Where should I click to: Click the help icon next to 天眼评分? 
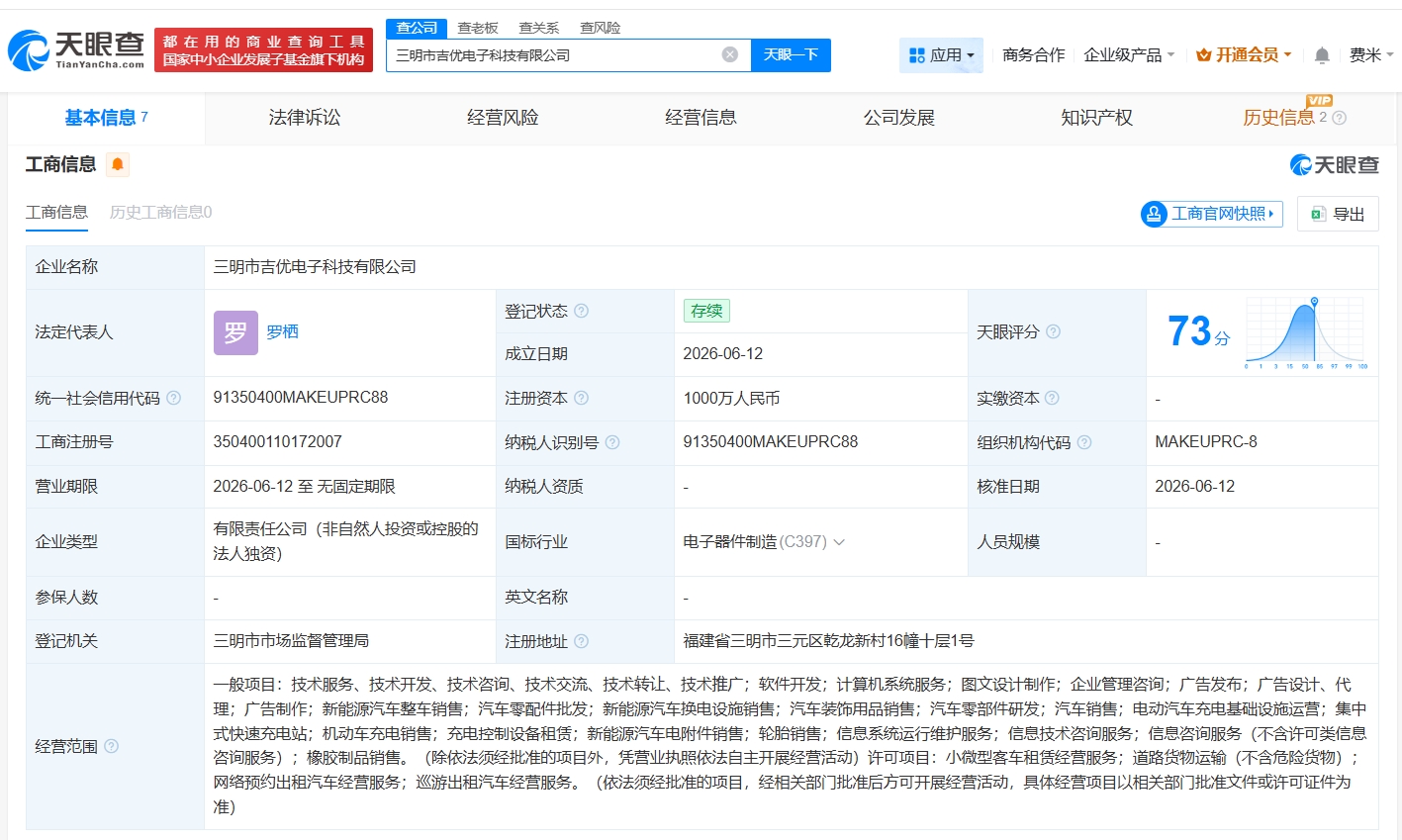(1054, 331)
